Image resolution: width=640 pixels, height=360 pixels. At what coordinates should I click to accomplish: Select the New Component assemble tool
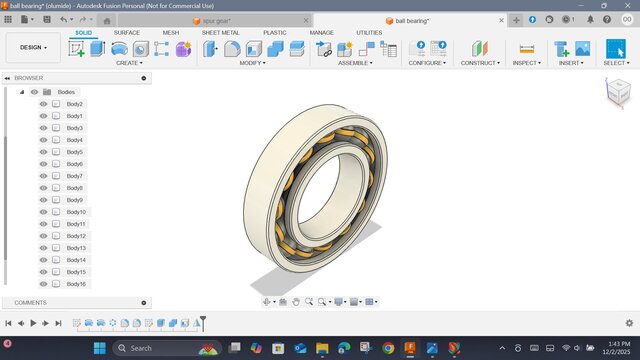[344, 49]
